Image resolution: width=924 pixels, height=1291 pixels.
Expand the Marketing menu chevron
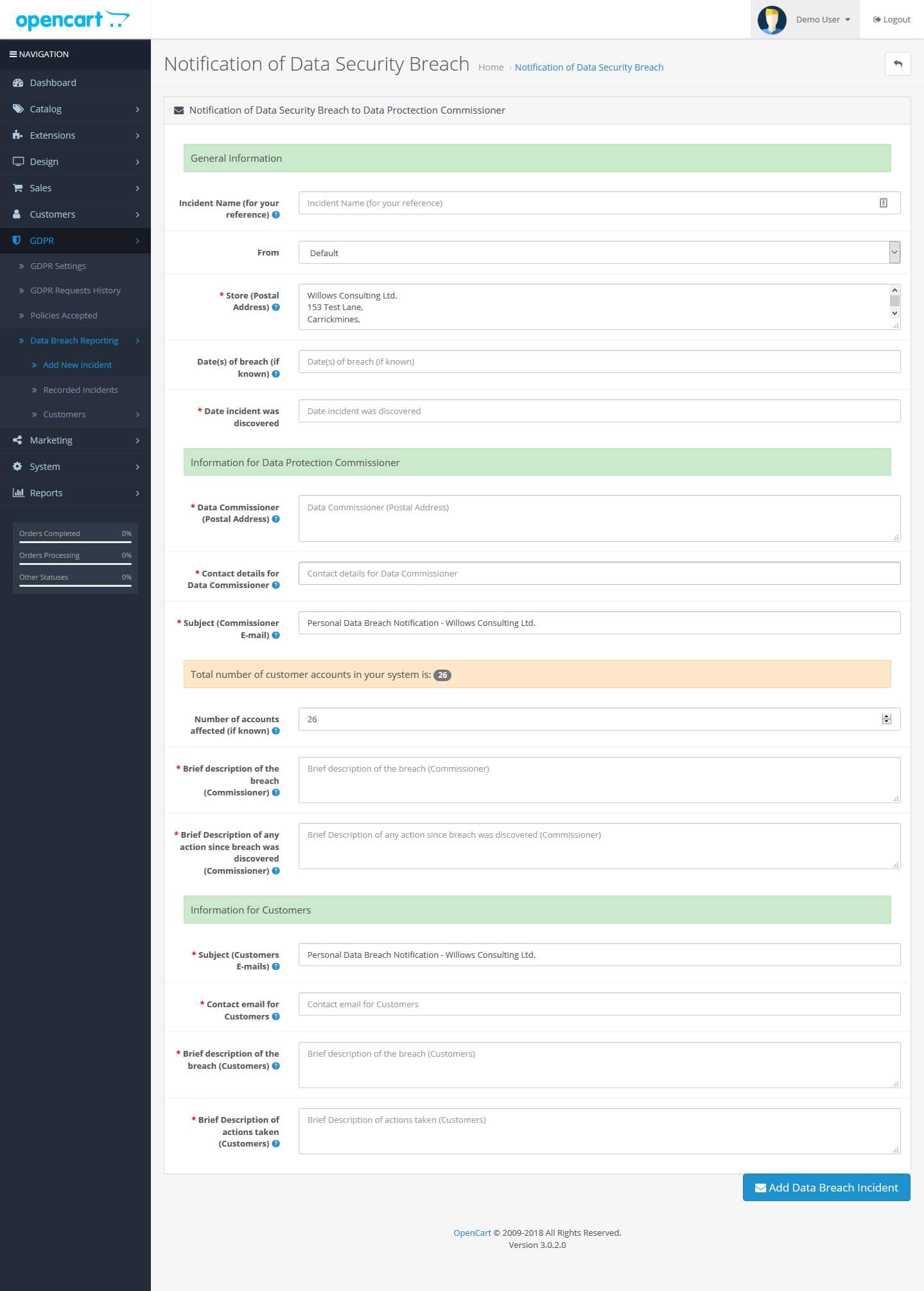pyautogui.click(x=137, y=441)
